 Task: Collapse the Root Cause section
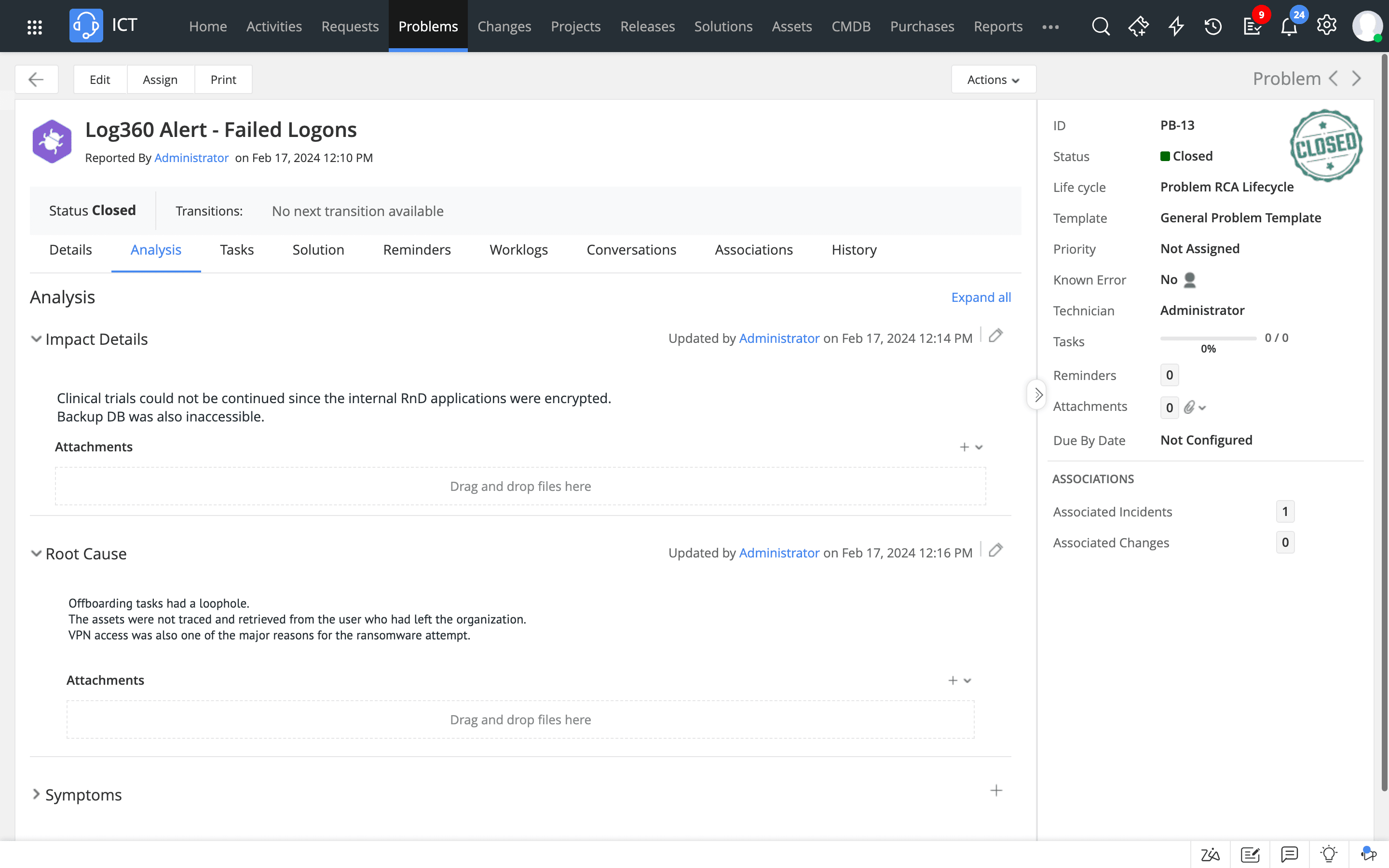36,554
